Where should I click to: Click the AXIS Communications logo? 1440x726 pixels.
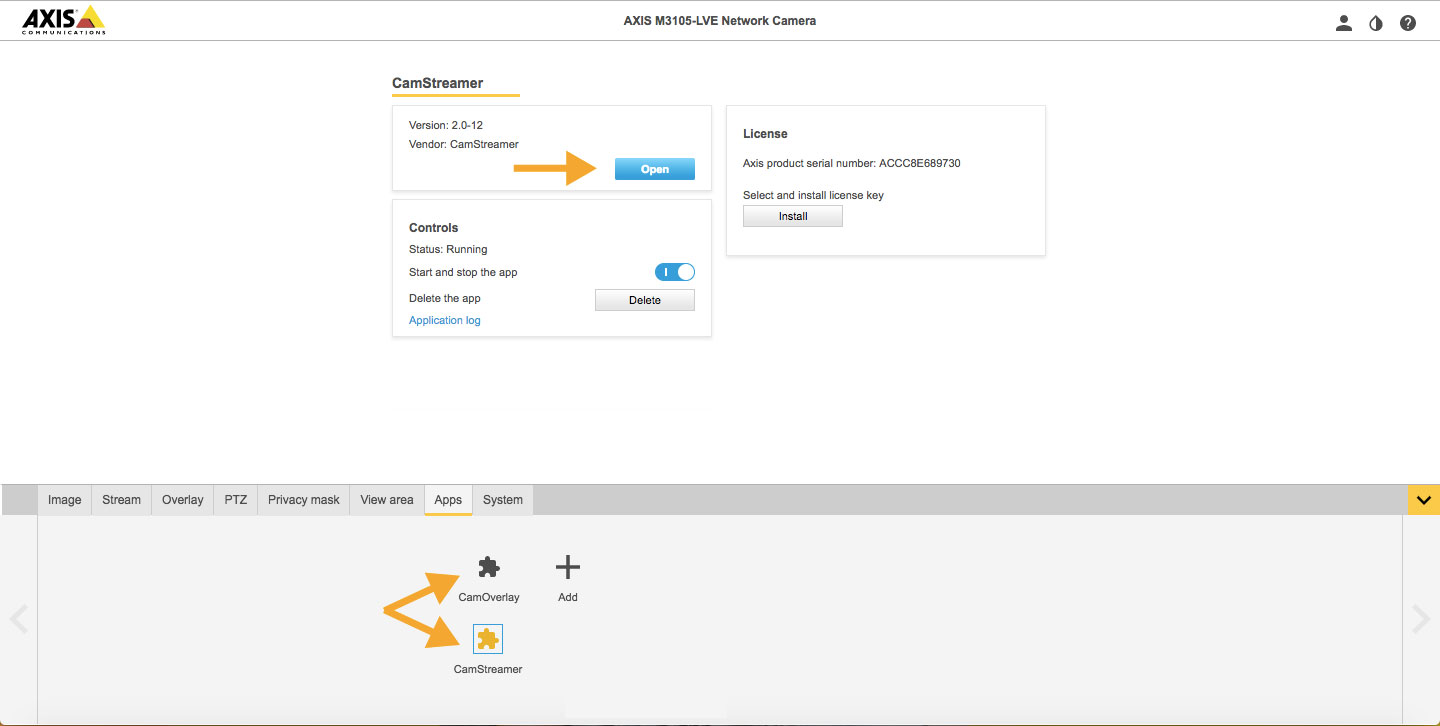(63, 20)
